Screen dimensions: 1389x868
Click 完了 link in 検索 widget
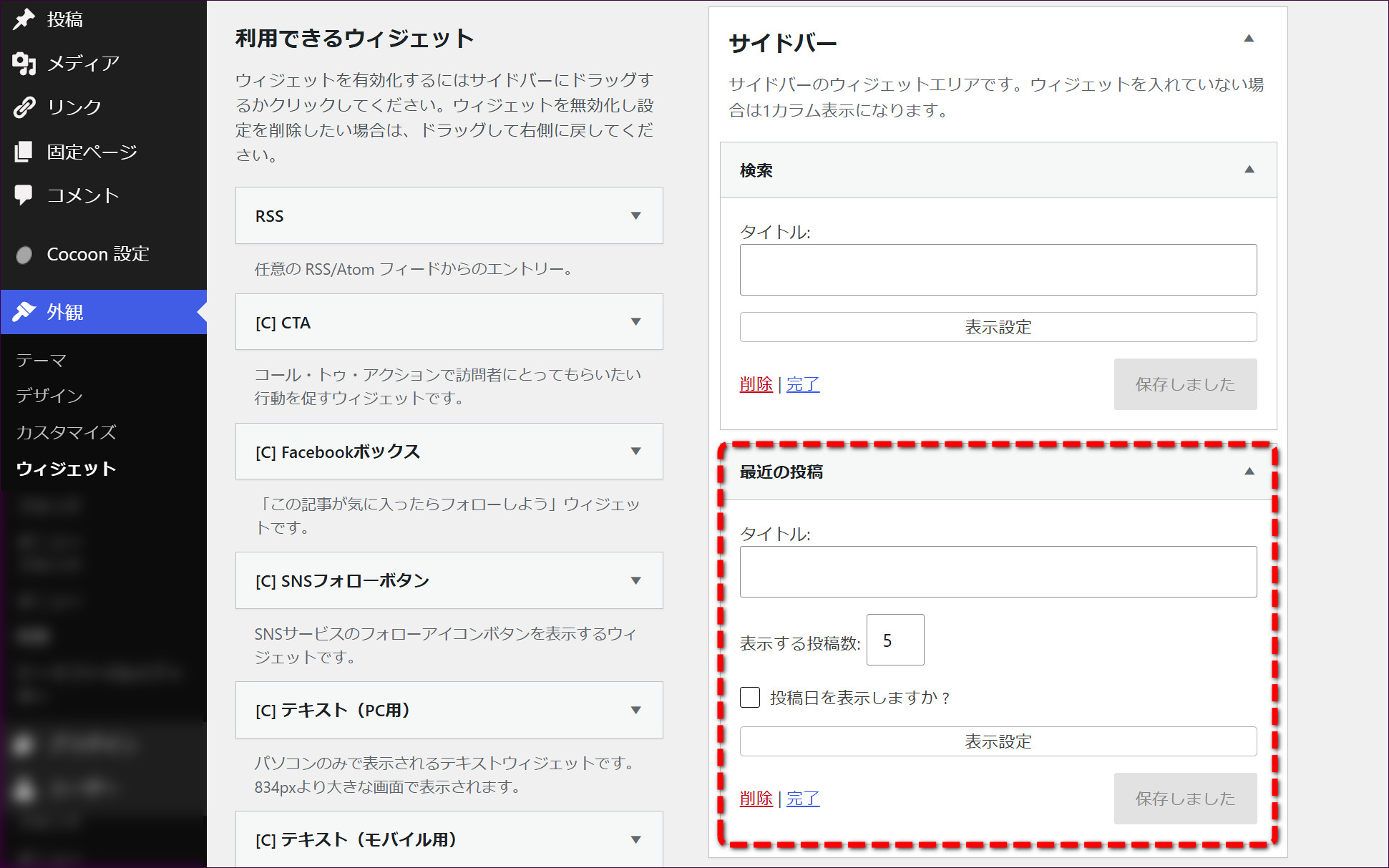[x=803, y=384]
